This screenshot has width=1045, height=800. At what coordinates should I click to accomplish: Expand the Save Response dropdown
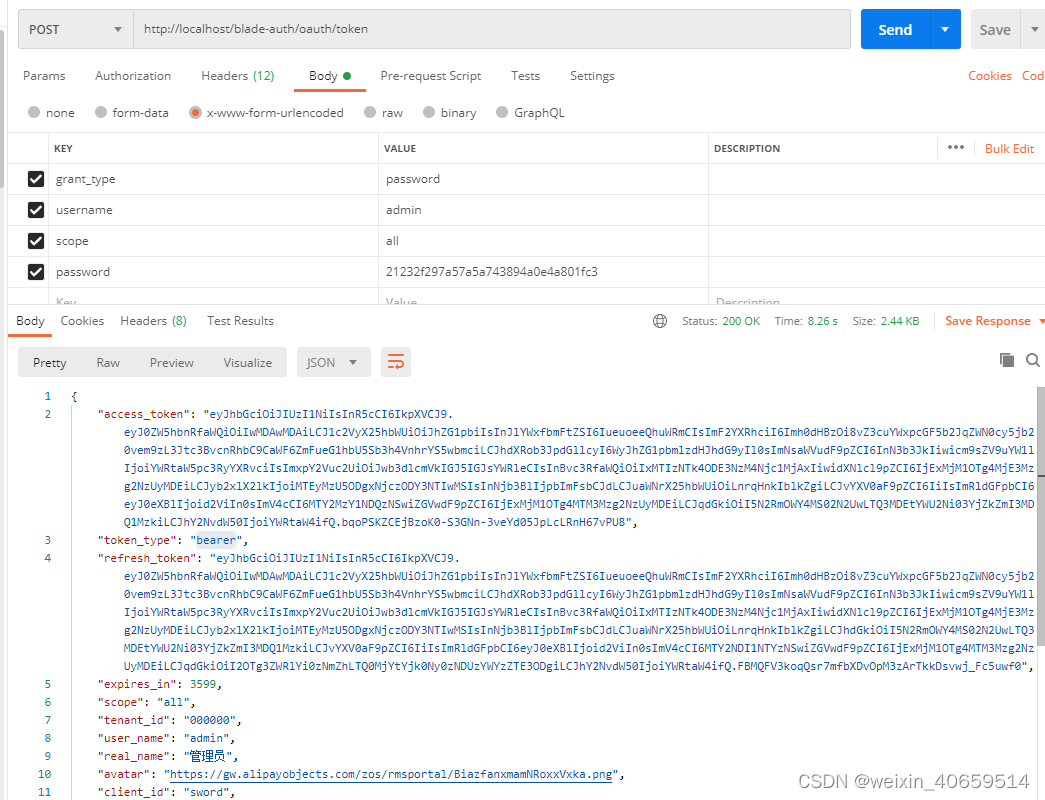click(1041, 321)
